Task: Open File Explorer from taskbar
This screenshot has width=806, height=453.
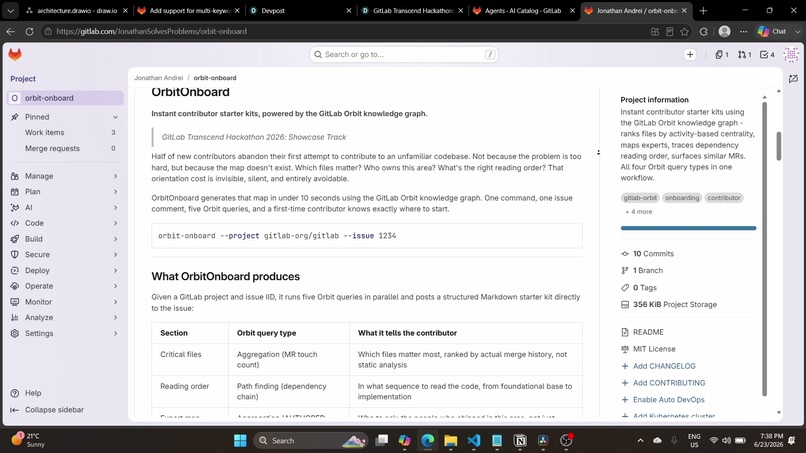Action: point(451,441)
